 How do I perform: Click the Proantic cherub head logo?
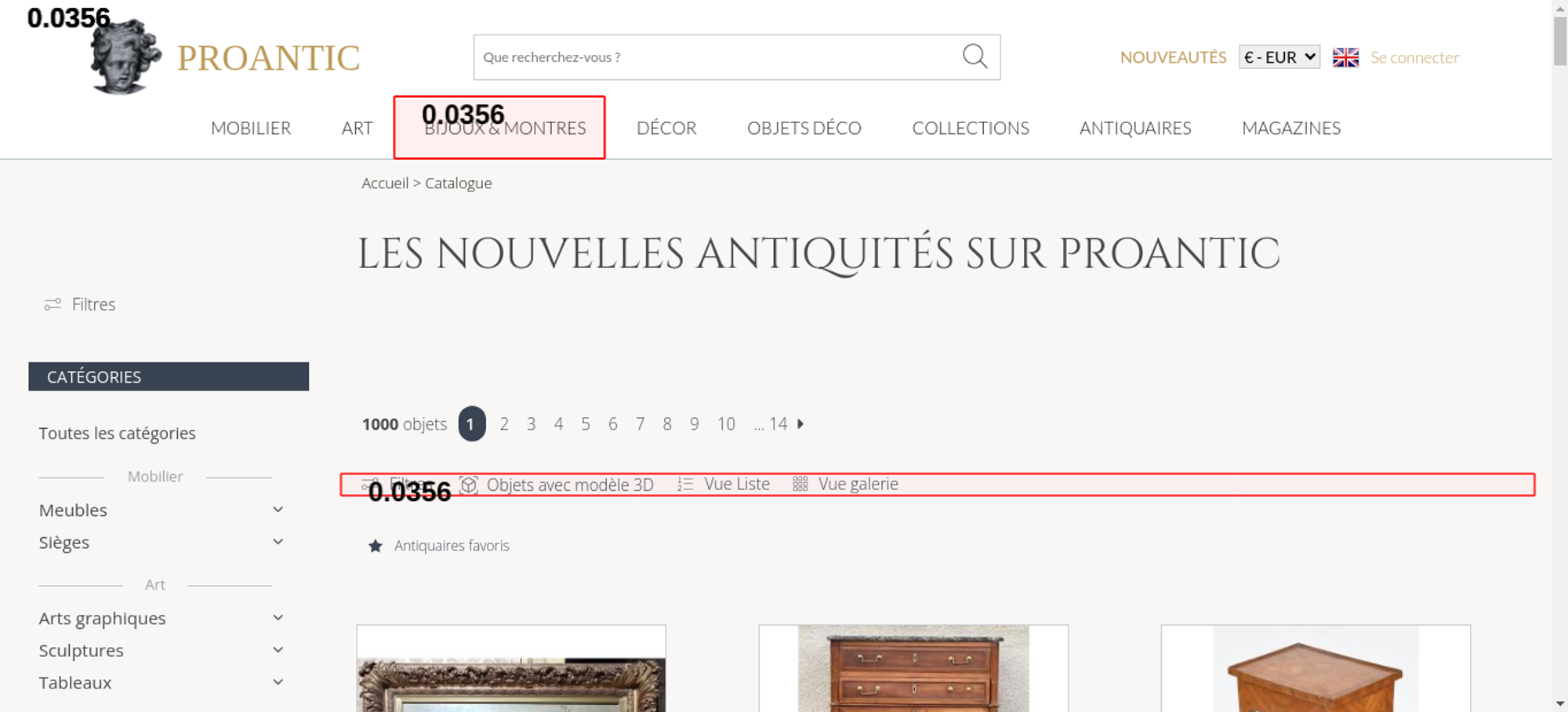125,57
